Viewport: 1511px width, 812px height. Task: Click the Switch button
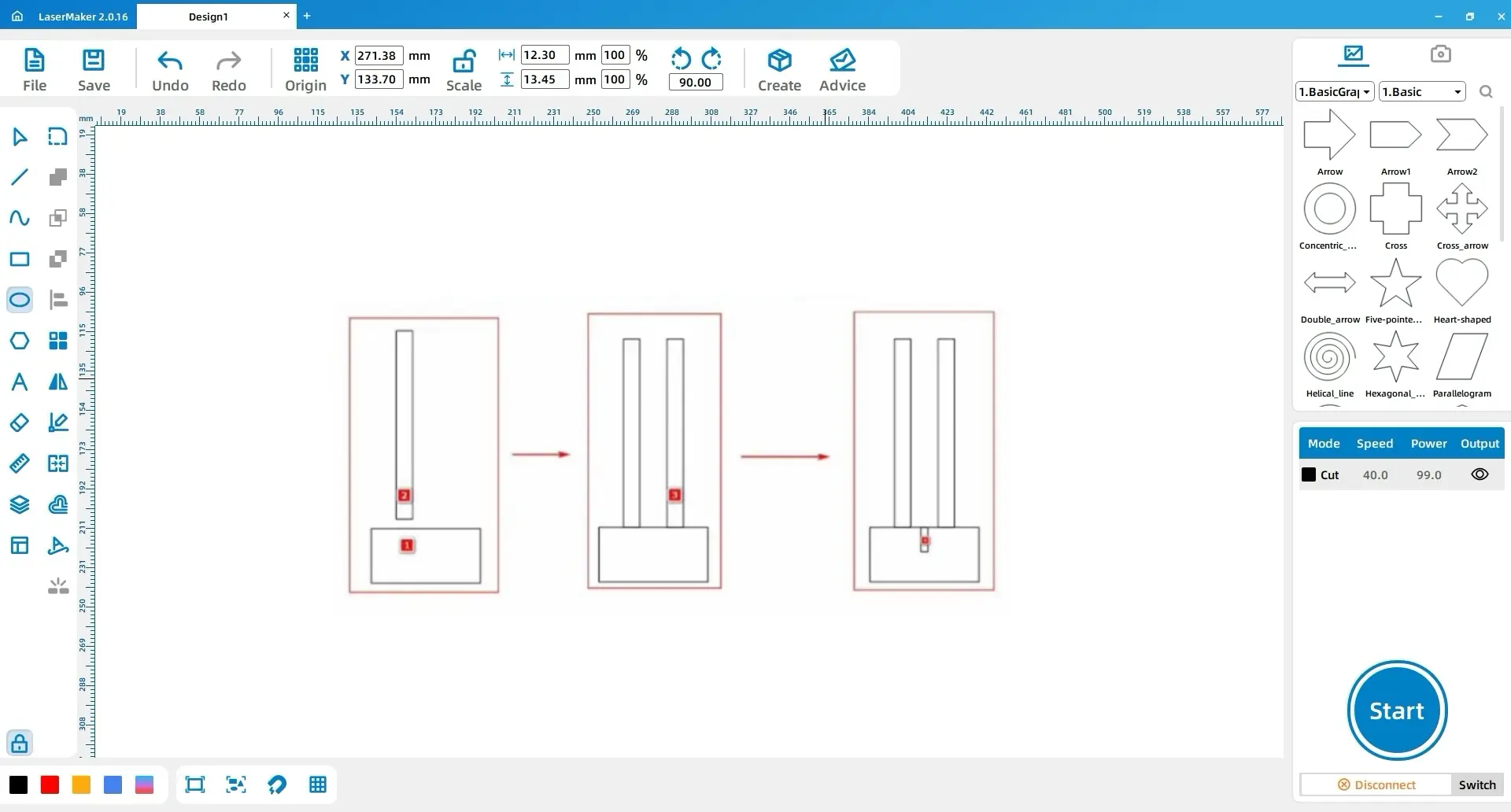click(1477, 784)
